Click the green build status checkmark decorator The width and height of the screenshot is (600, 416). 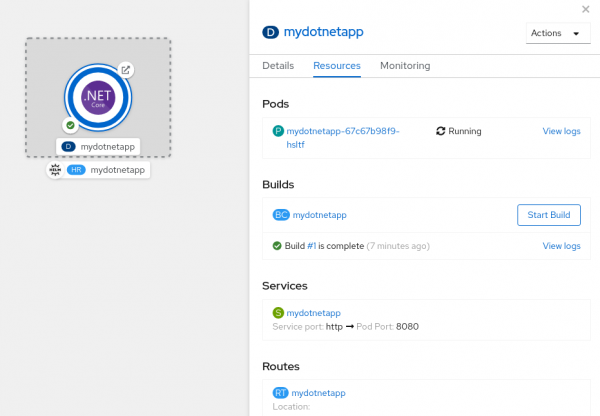[x=70, y=125]
